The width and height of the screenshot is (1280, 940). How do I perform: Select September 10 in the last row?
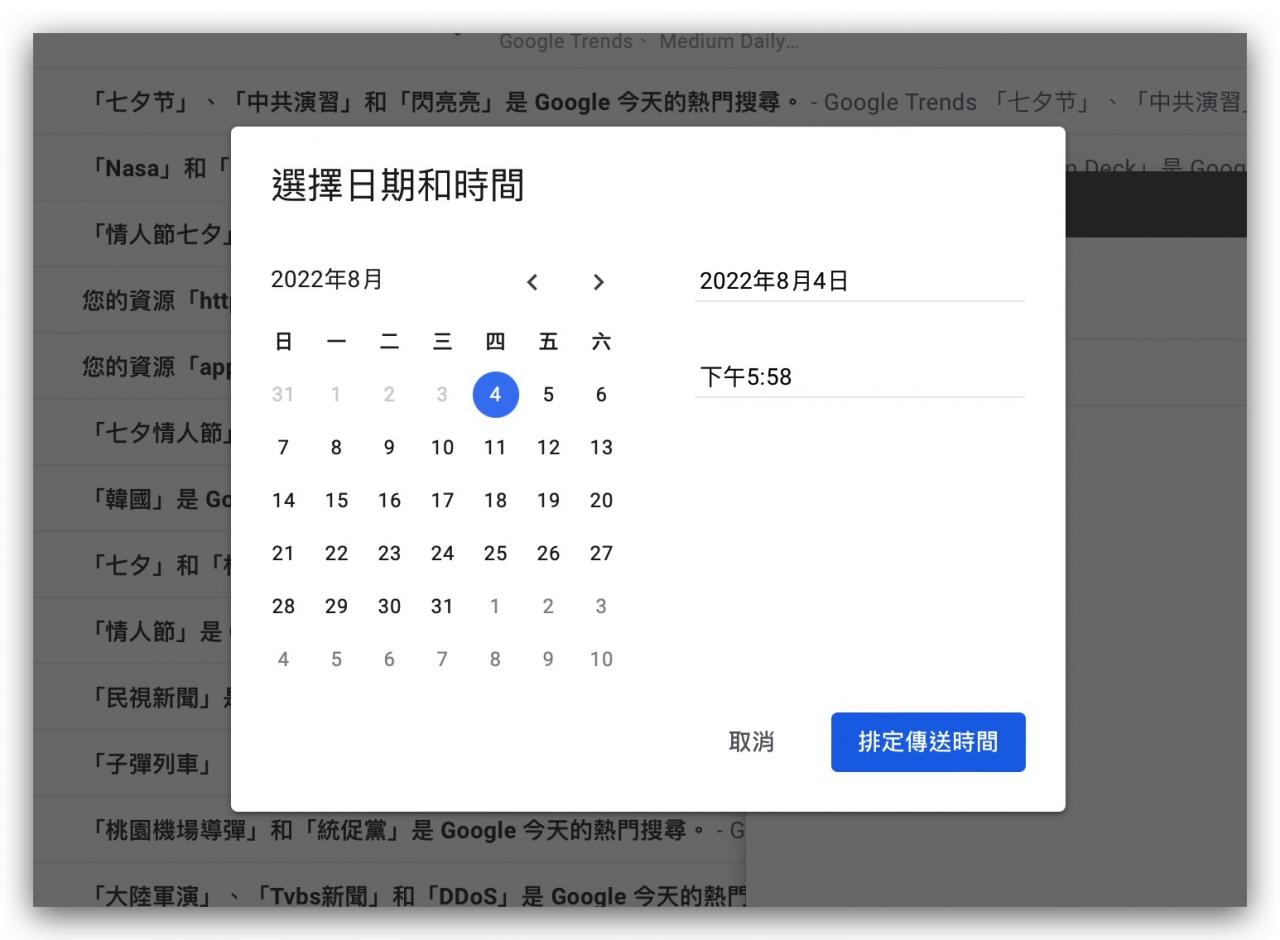click(601, 659)
